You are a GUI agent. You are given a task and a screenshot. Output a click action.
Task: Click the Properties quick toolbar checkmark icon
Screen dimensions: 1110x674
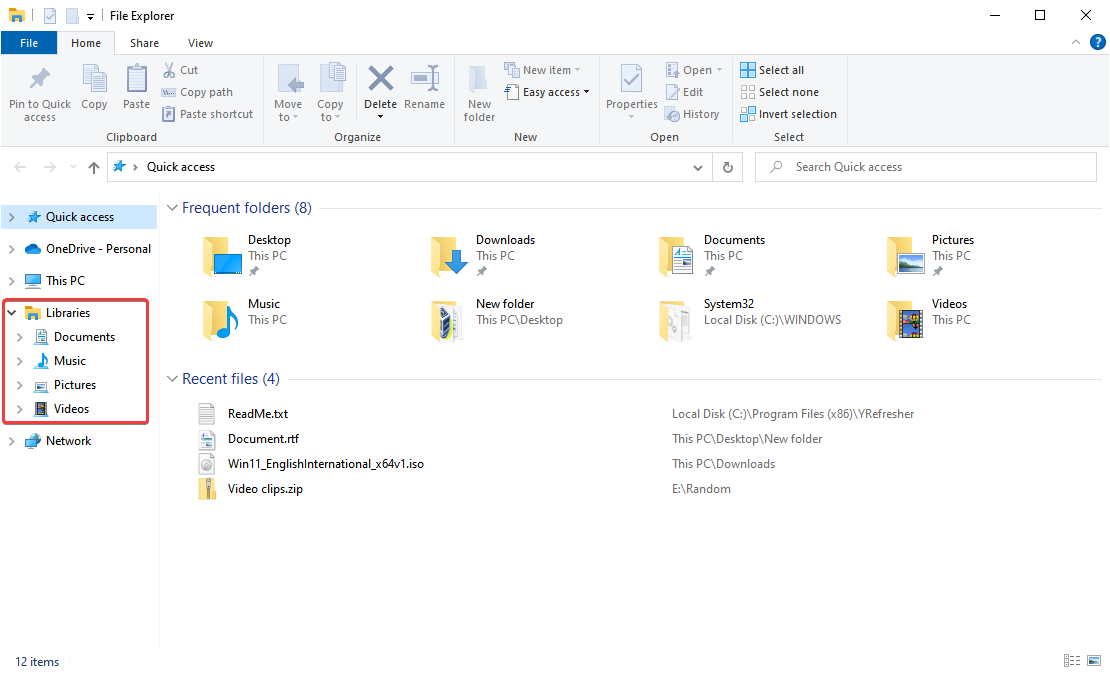tap(50, 16)
